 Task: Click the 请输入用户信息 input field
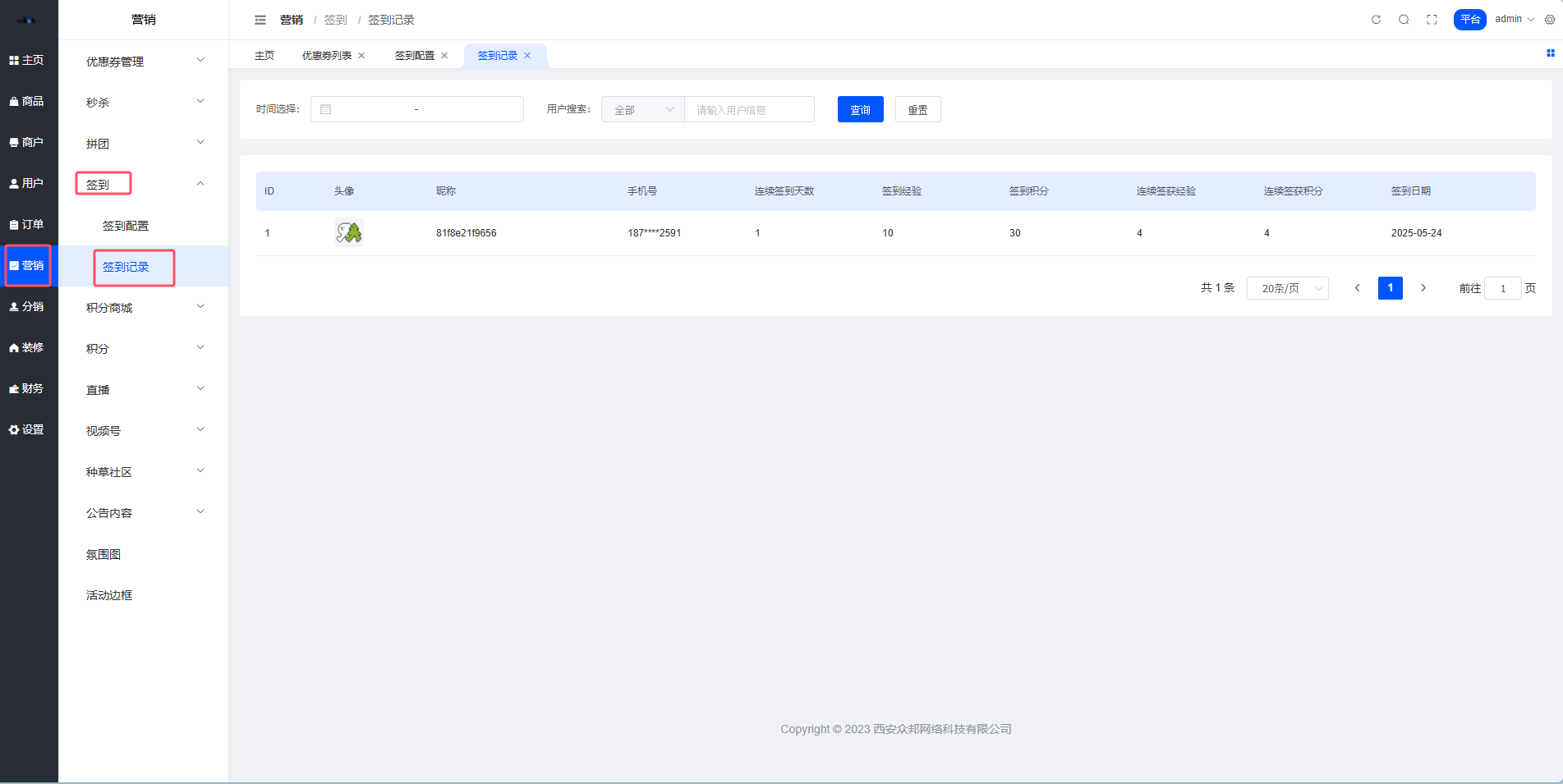tap(749, 109)
